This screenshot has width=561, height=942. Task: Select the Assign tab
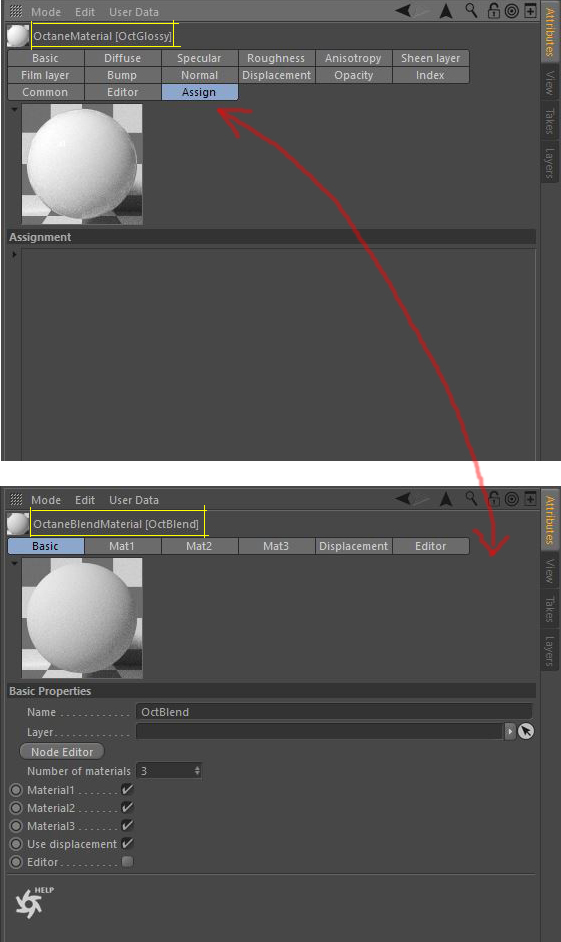coord(199,92)
